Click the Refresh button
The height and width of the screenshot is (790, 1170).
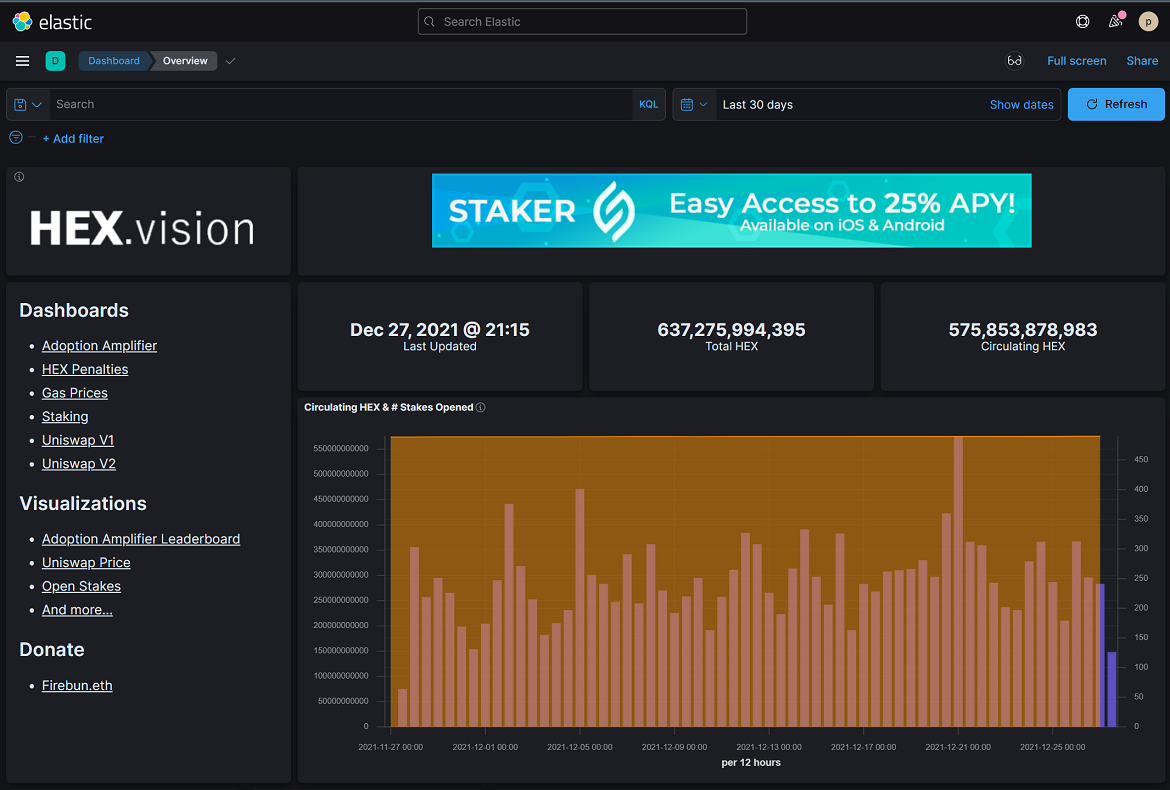1116,104
